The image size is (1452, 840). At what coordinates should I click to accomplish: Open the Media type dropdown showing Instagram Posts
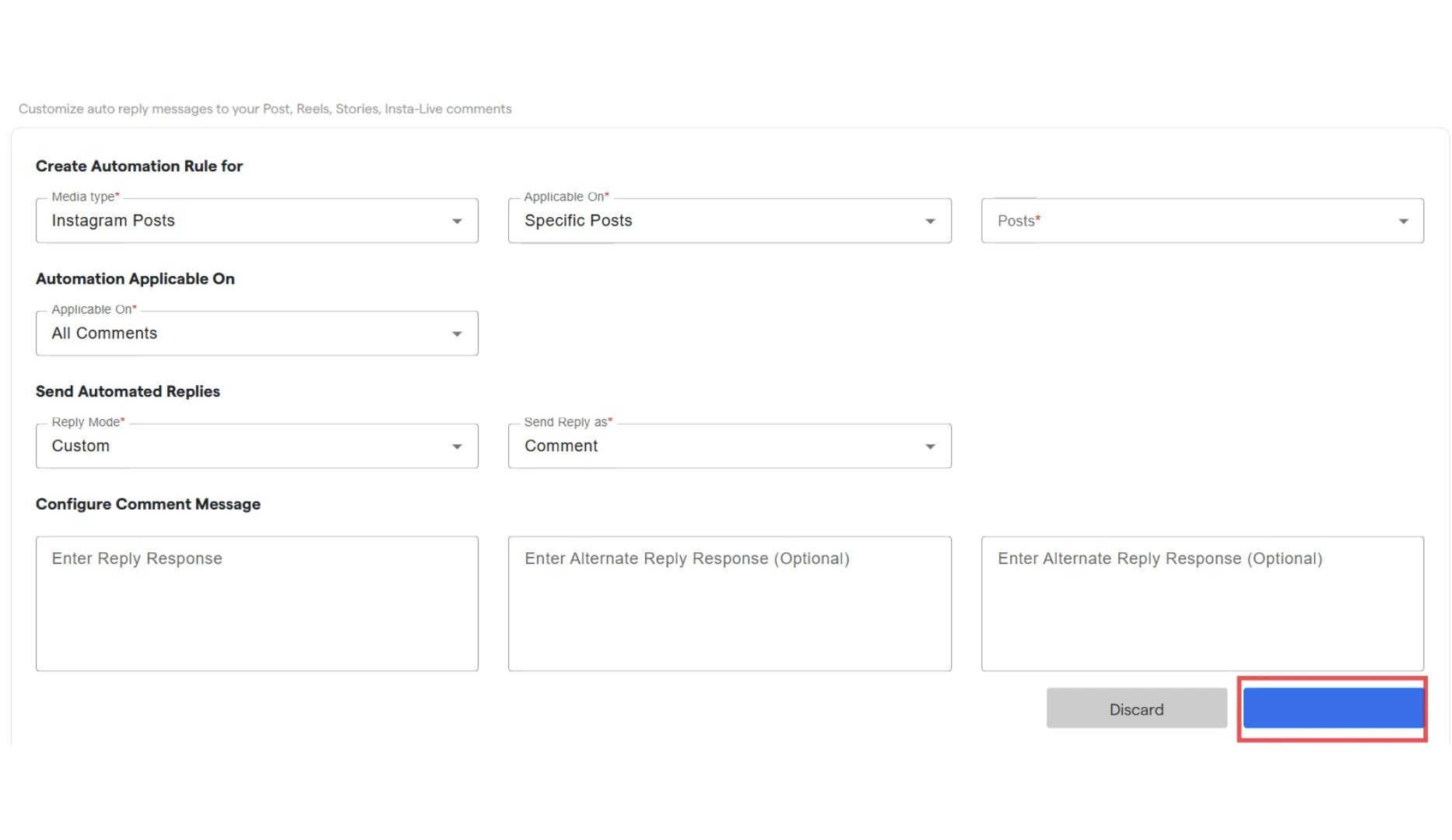(x=257, y=221)
